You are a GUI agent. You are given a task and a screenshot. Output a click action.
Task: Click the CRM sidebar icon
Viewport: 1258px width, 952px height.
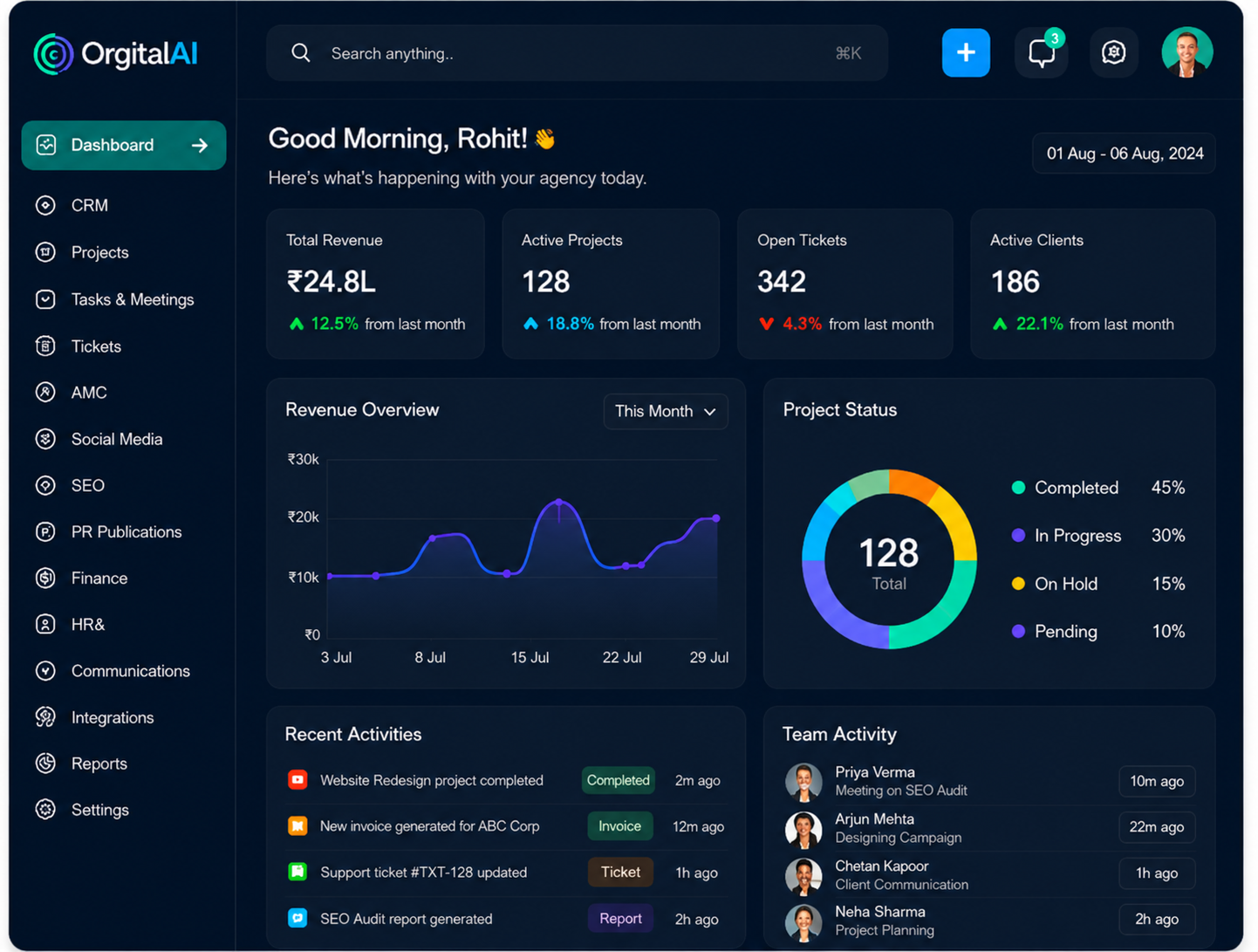coord(45,205)
